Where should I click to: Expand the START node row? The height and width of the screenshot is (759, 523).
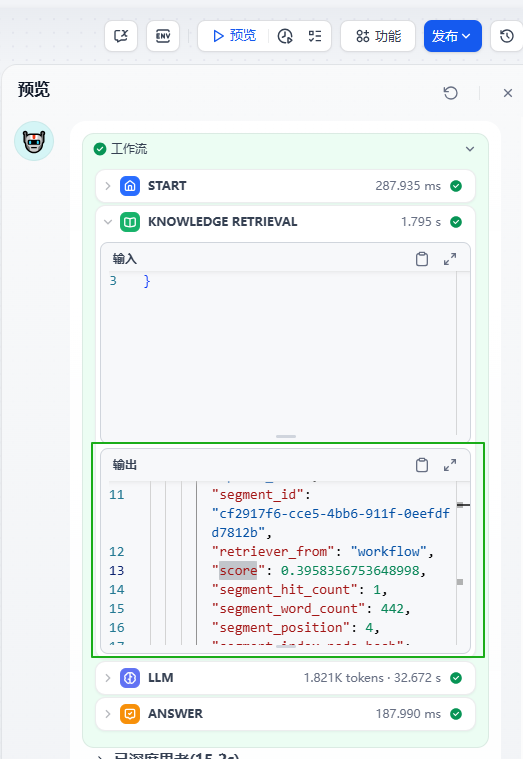click(285, 186)
